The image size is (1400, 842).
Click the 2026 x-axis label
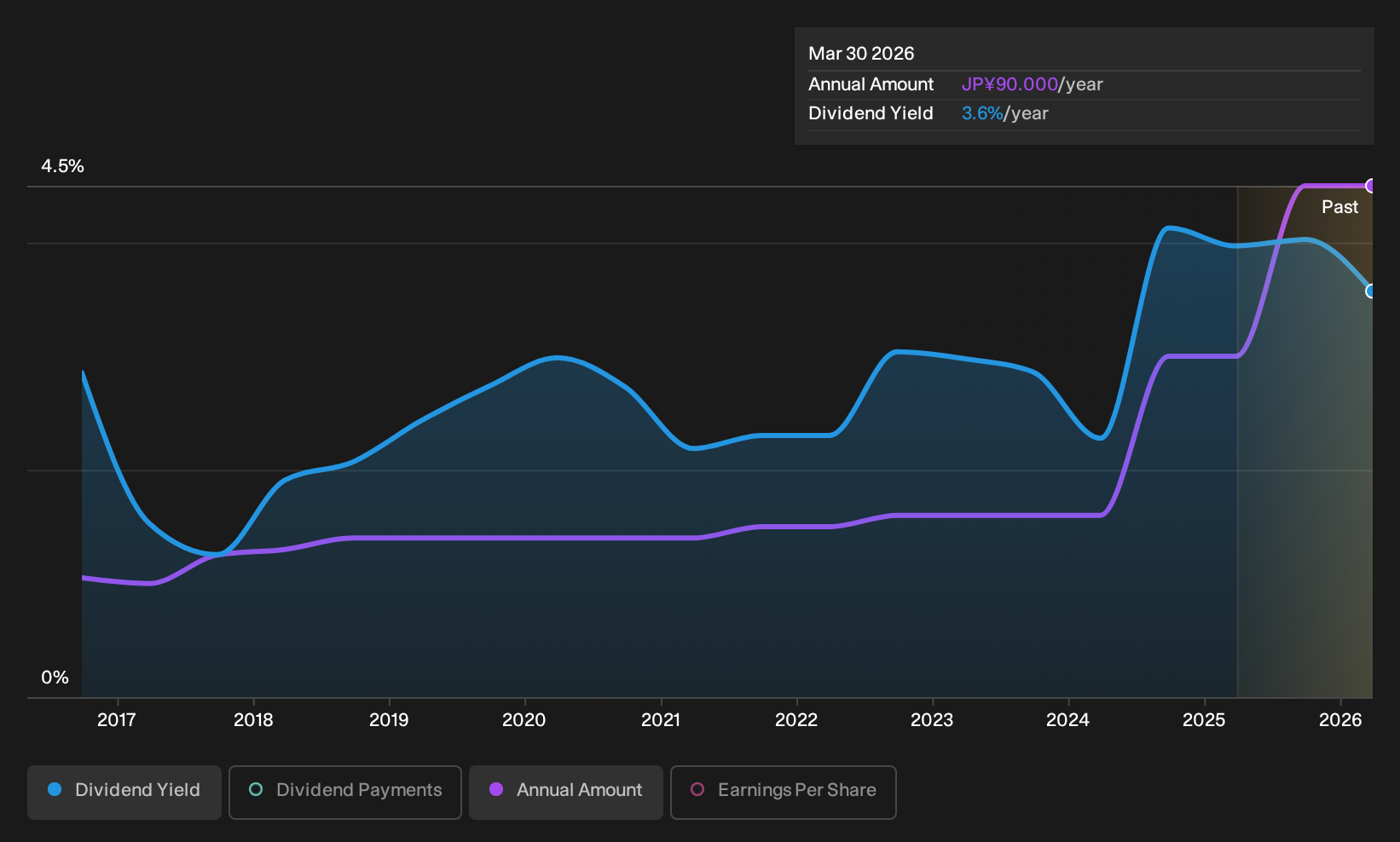click(1340, 720)
